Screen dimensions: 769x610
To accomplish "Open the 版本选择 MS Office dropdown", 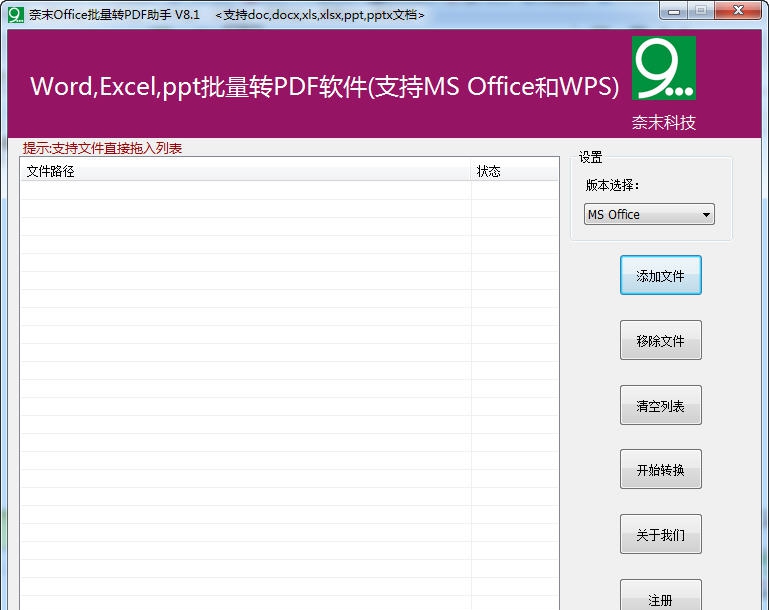I will 649,214.
